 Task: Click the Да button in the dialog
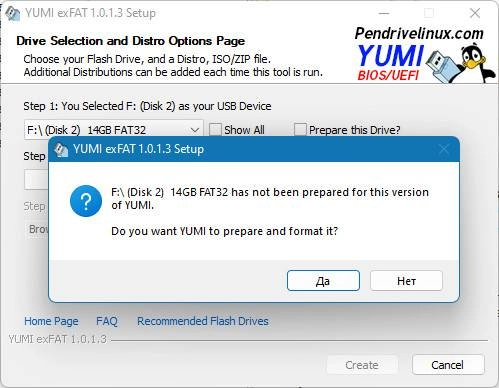click(323, 281)
